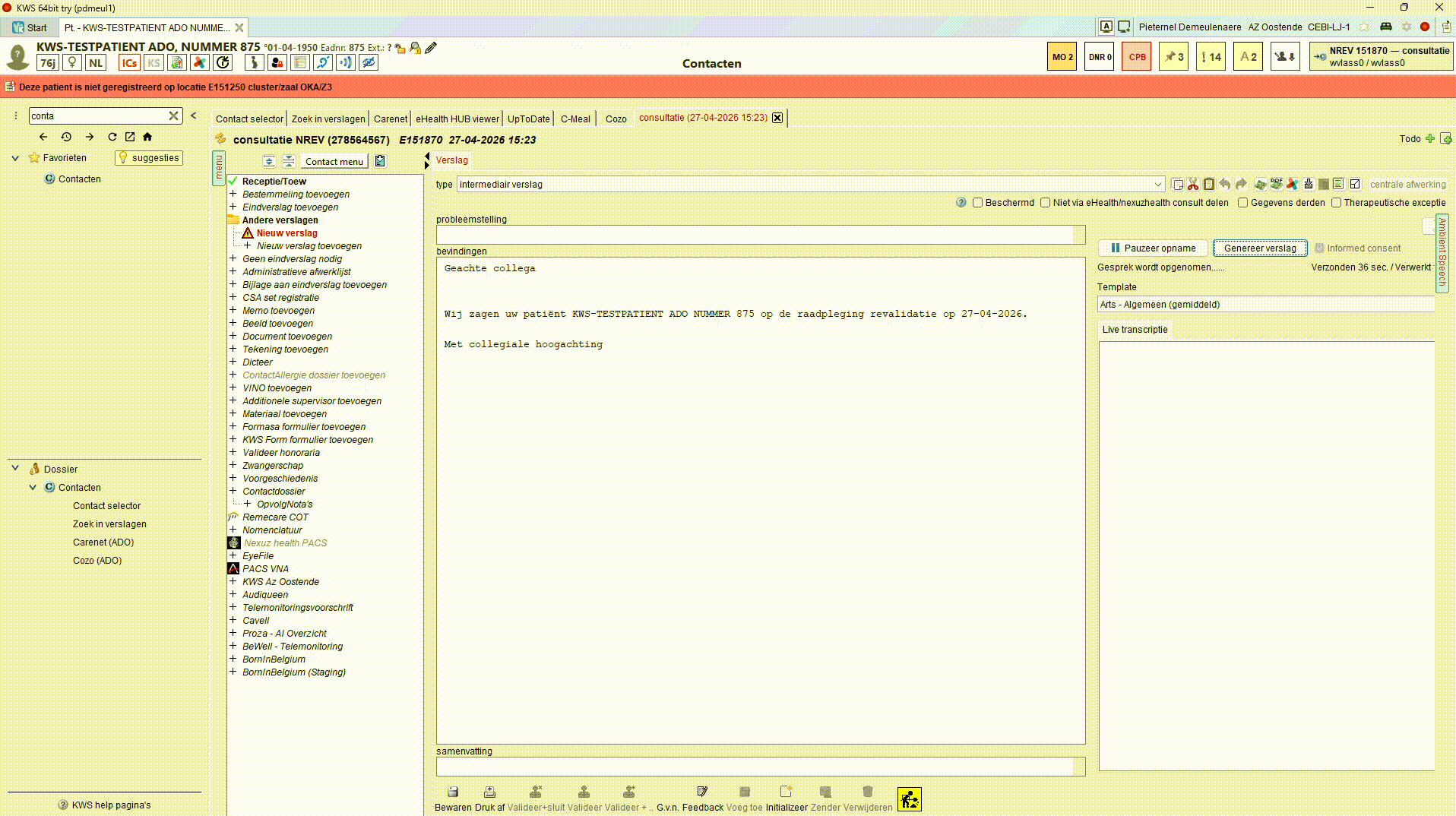Screen dimensions: 1456x816
Task: Open Cozo (ADO) in Dossier tree
Action: [x=97, y=560]
